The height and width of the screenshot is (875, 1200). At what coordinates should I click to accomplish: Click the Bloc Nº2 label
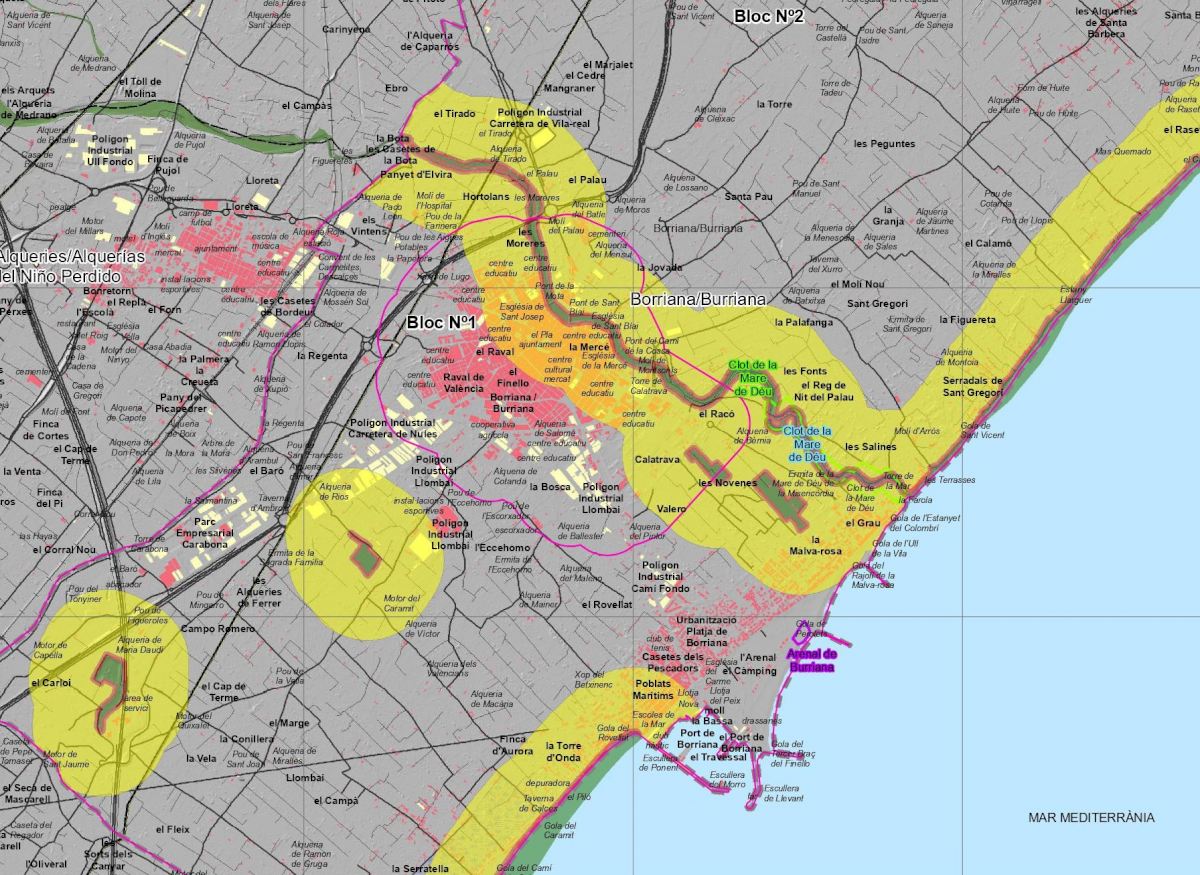click(769, 16)
